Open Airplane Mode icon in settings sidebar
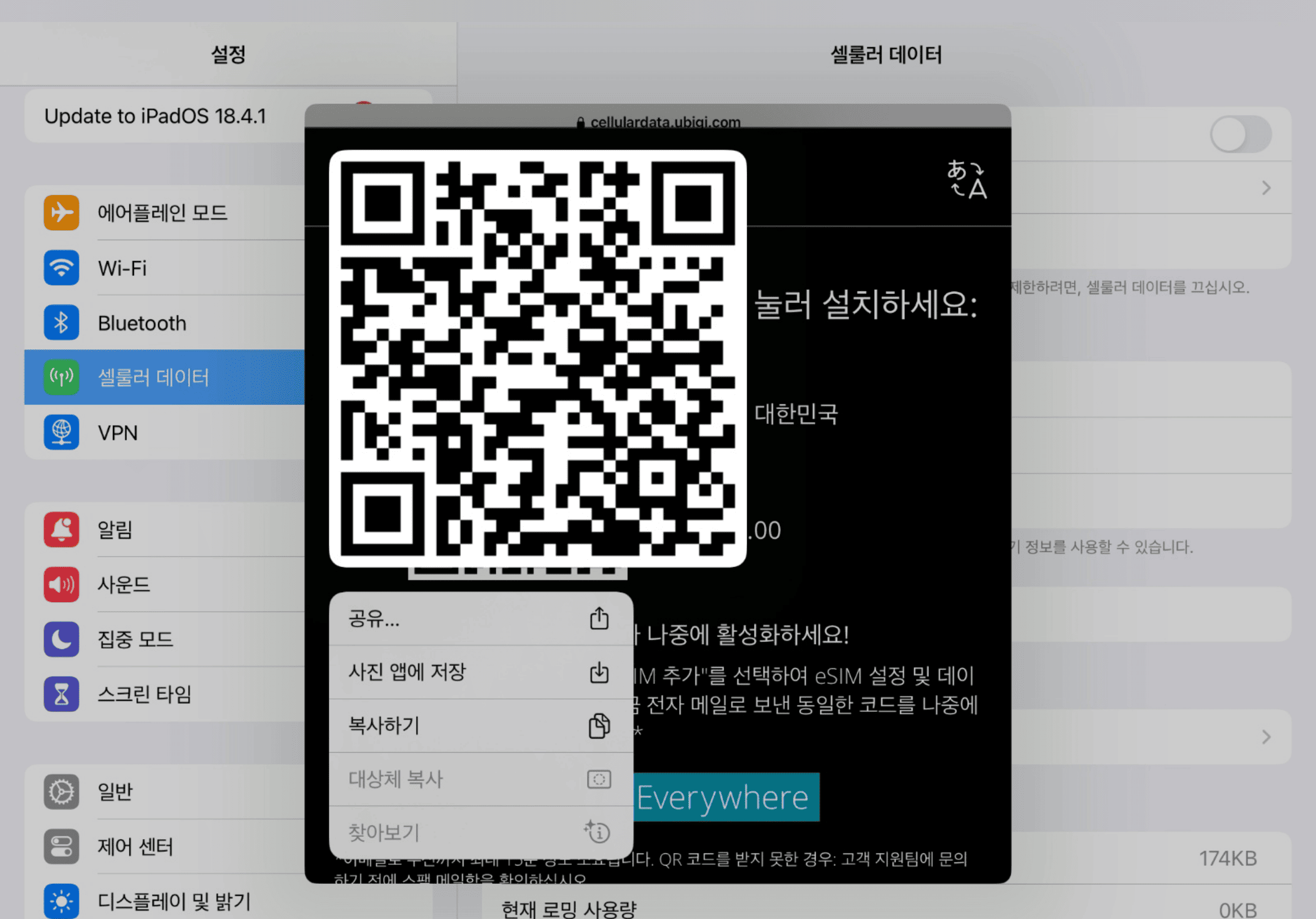 pos(61,213)
